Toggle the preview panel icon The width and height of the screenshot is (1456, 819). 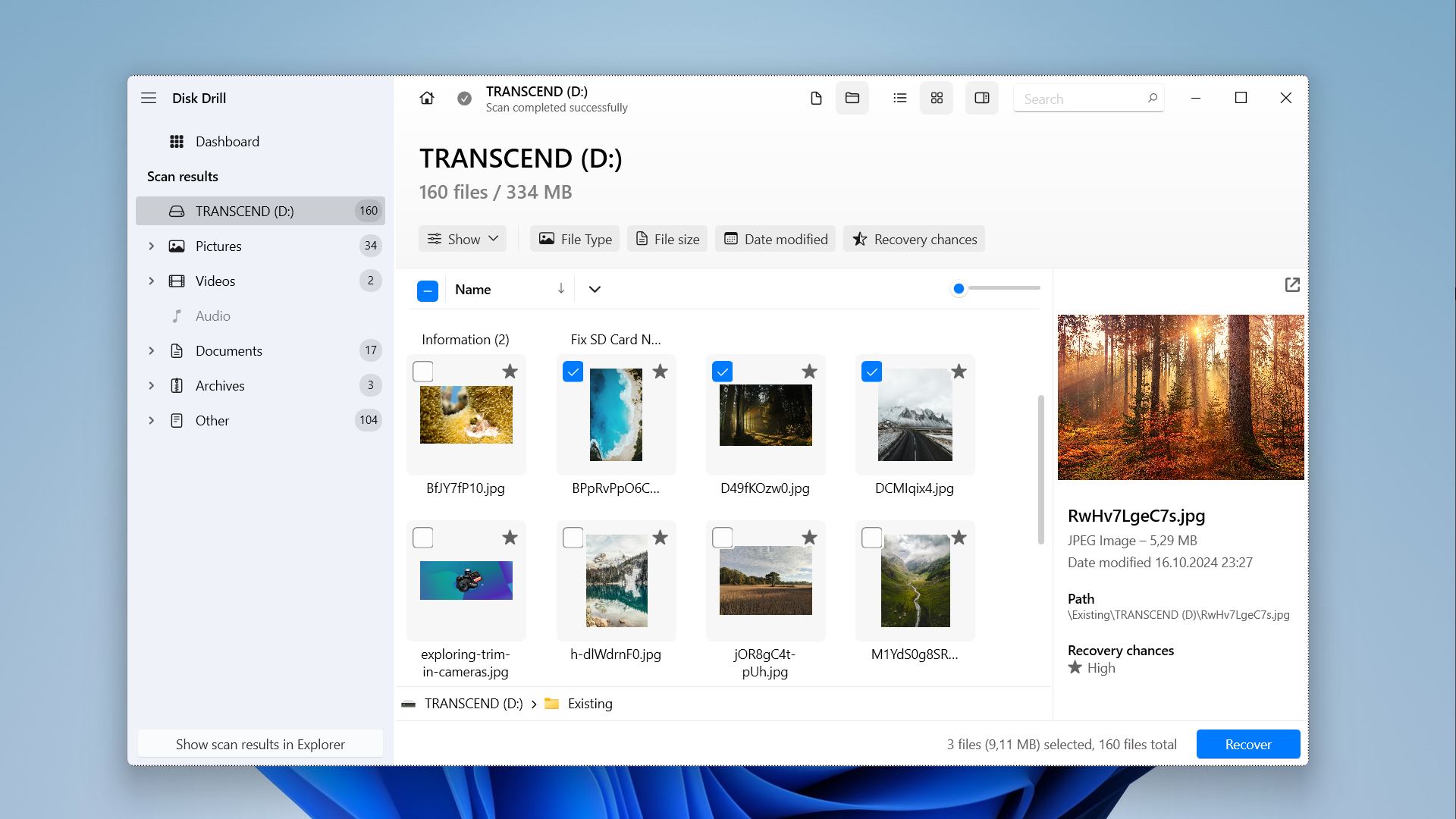[x=981, y=98]
